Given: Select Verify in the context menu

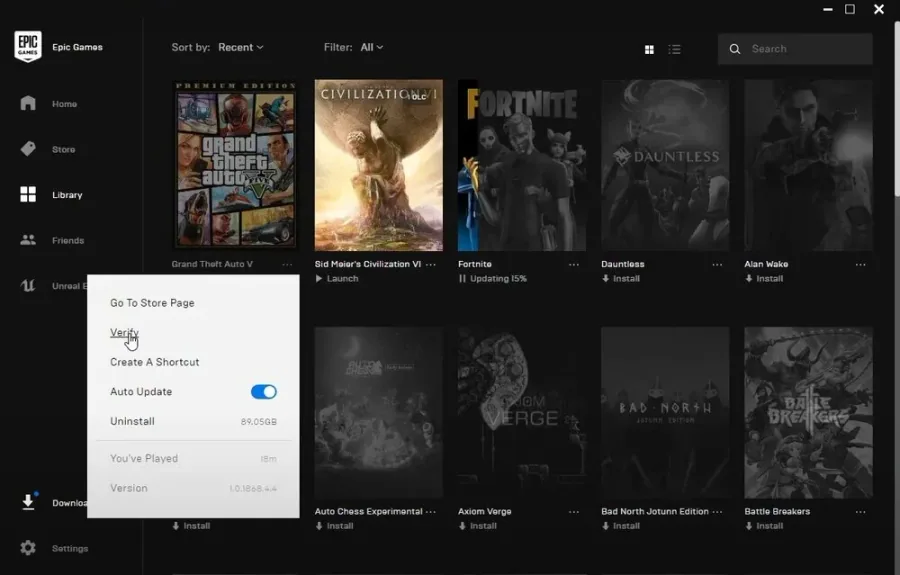Looking at the screenshot, I should click(125, 332).
